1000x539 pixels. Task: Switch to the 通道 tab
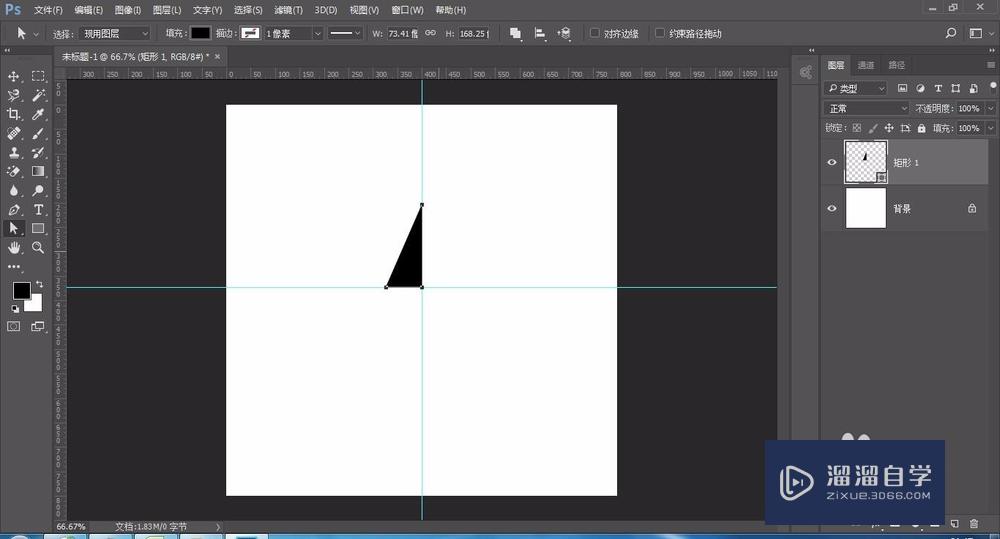866,65
